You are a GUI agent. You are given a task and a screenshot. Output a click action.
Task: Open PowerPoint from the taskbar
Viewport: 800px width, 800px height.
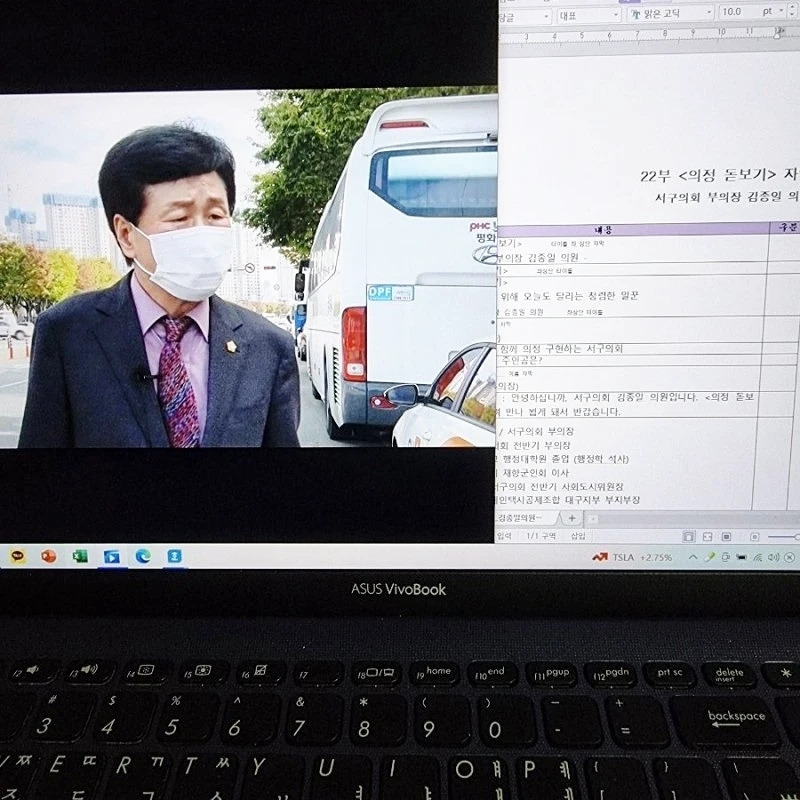(x=48, y=556)
